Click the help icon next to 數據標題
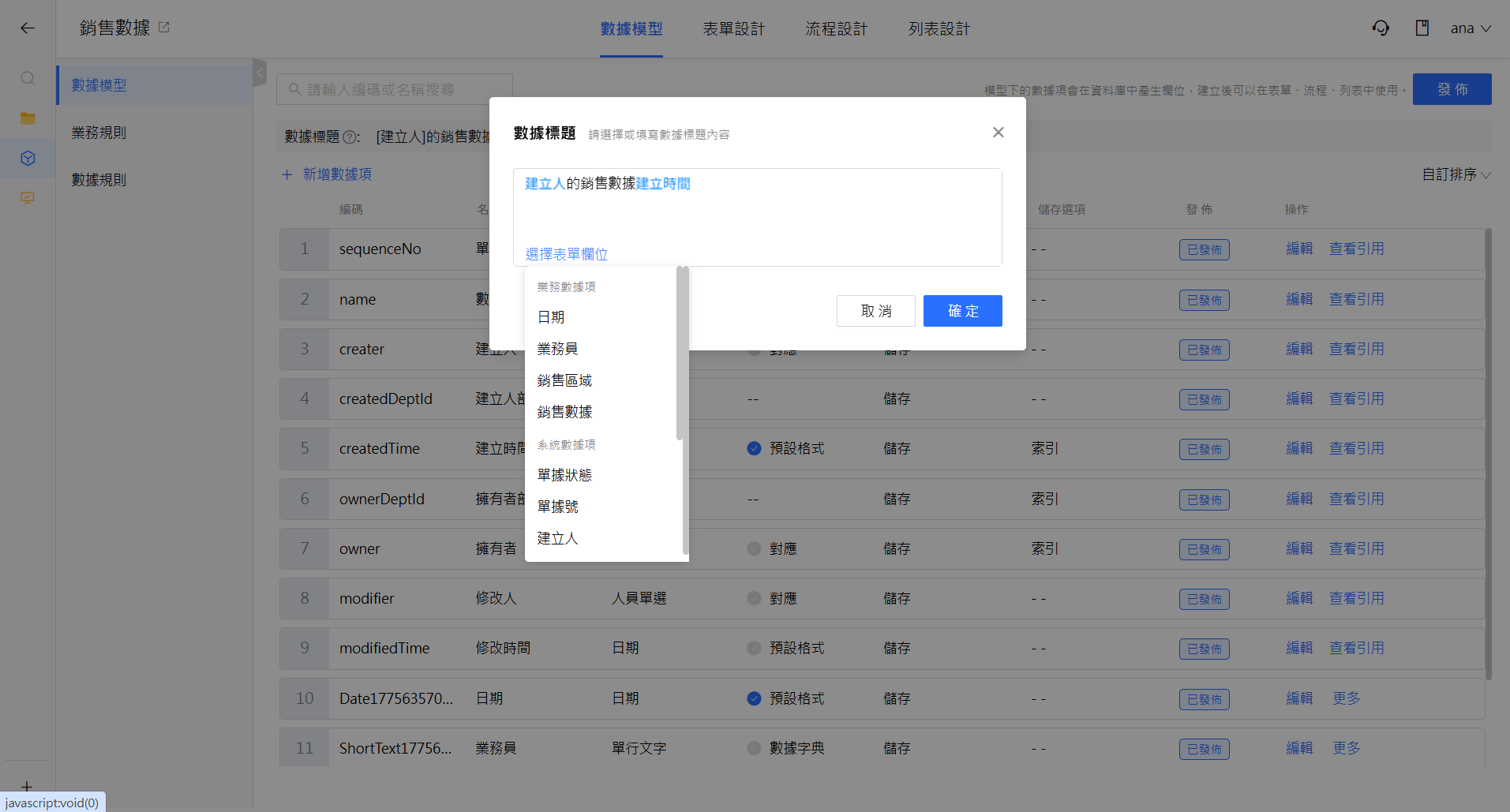1510x812 pixels. (x=349, y=137)
